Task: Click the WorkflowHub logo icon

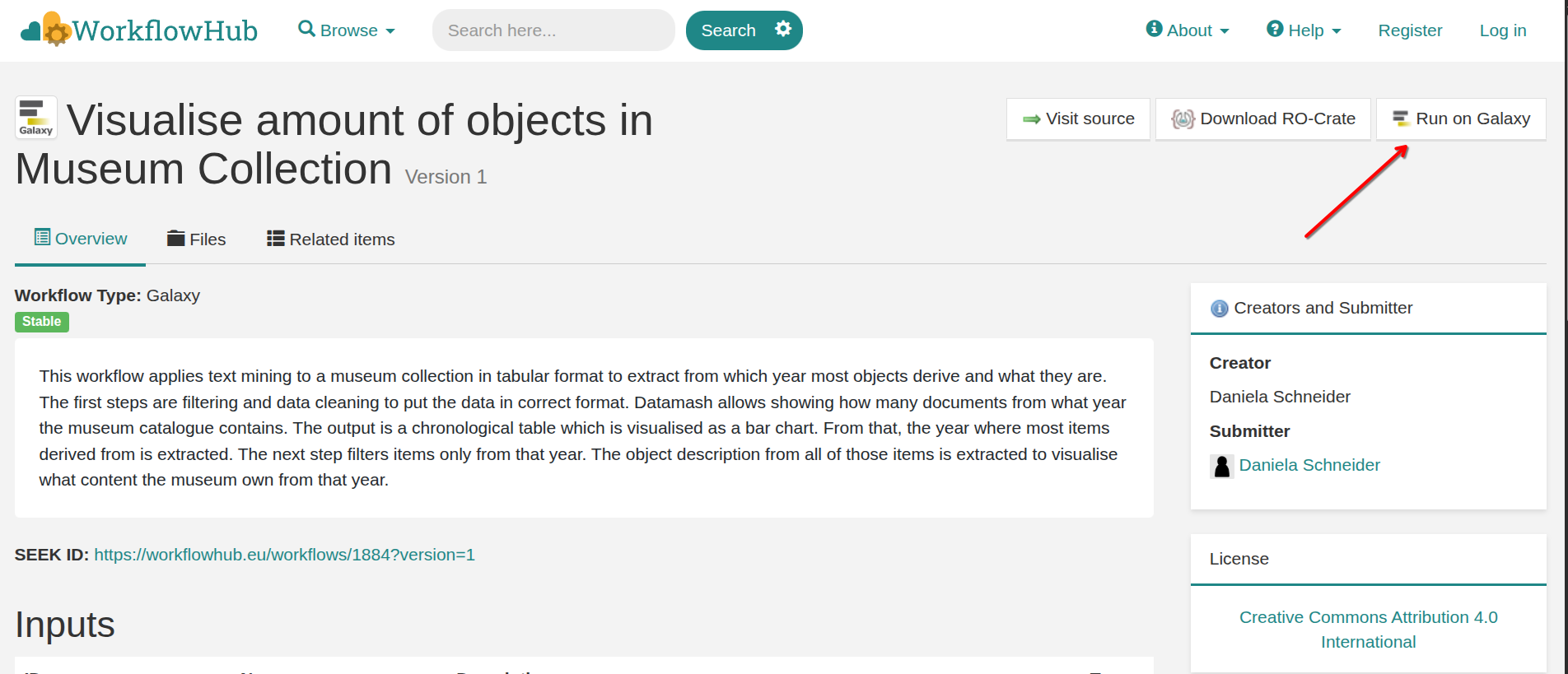Action: point(46,30)
